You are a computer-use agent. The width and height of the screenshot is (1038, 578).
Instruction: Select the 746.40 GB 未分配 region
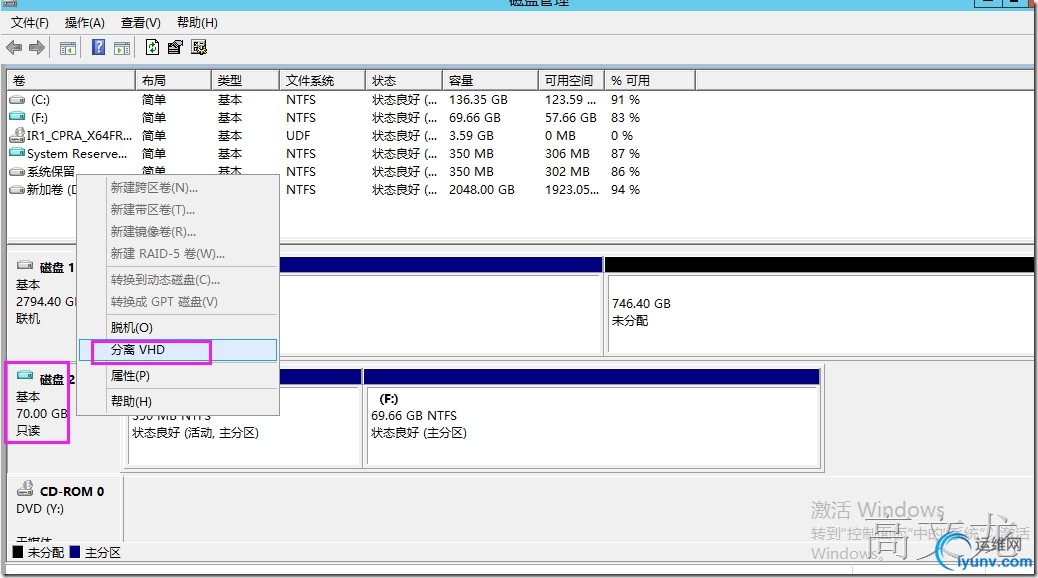[820, 307]
